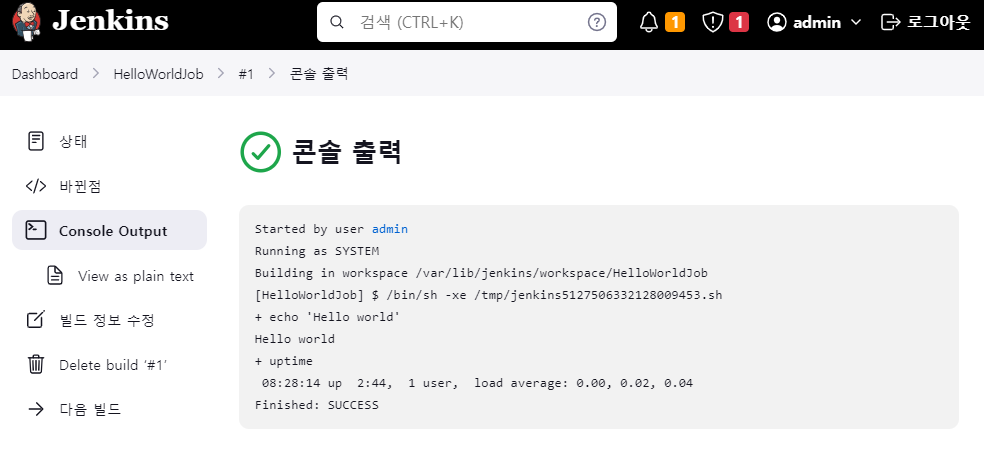
Task: Click the Jenkins title text in header
Action: tap(110, 21)
